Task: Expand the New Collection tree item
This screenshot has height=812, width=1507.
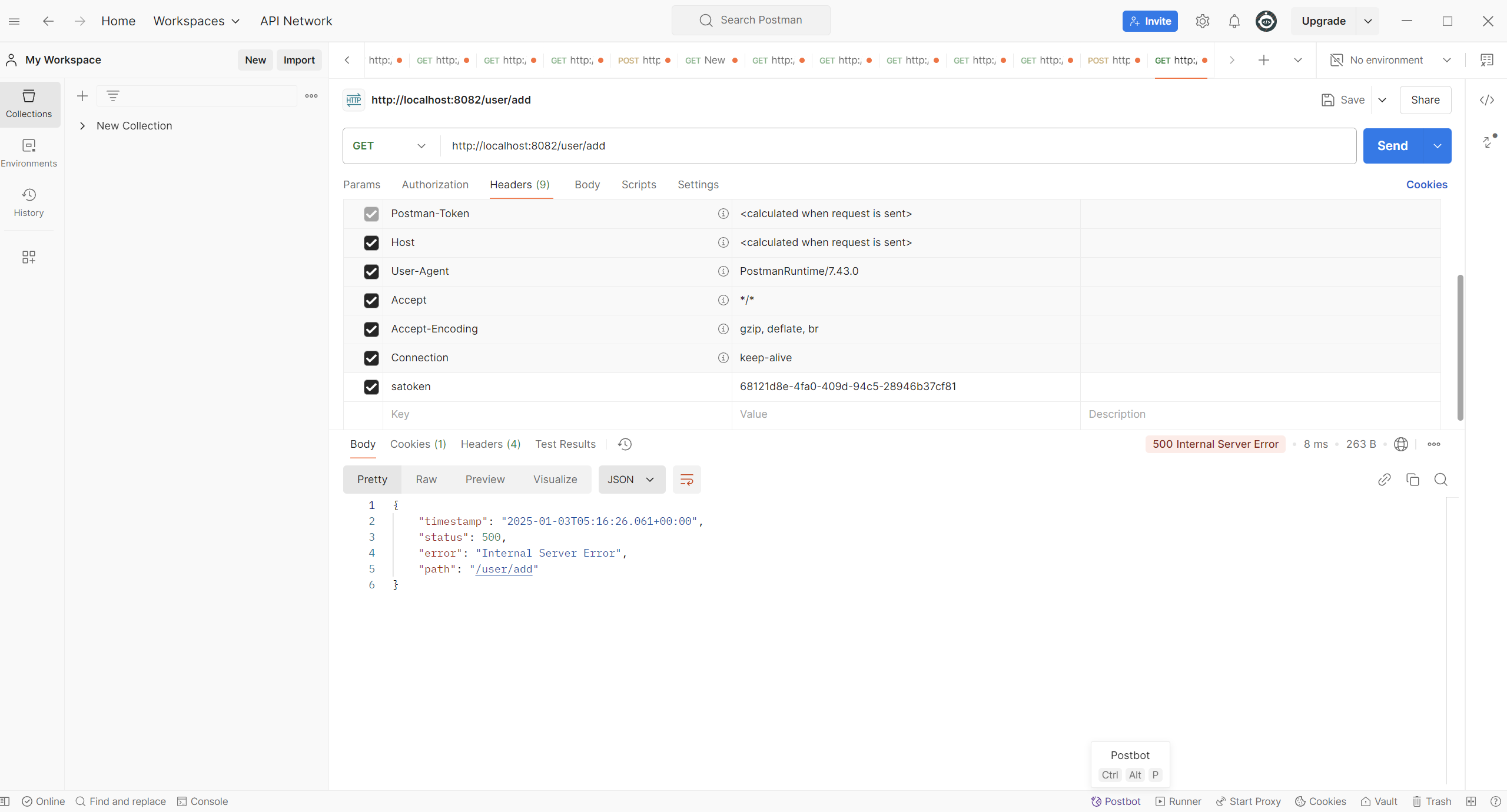Action: (x=82, y=126)
